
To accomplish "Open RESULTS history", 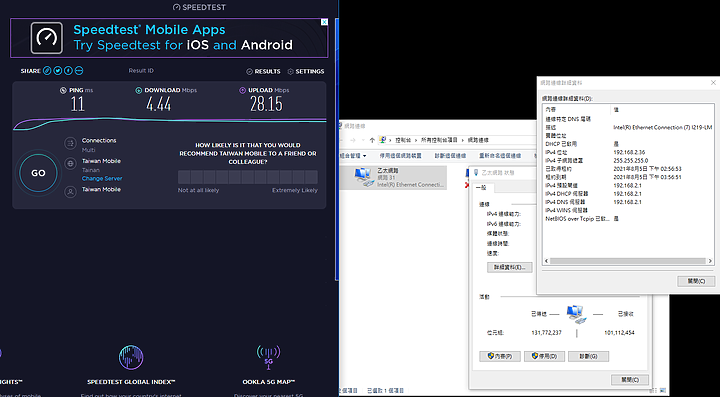I will [264, 72].
